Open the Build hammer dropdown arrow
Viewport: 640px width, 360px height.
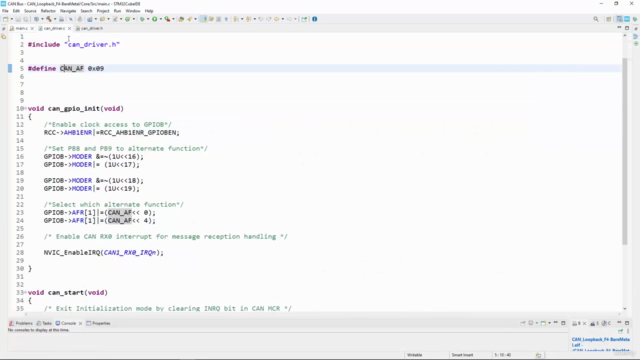(55, 19)
